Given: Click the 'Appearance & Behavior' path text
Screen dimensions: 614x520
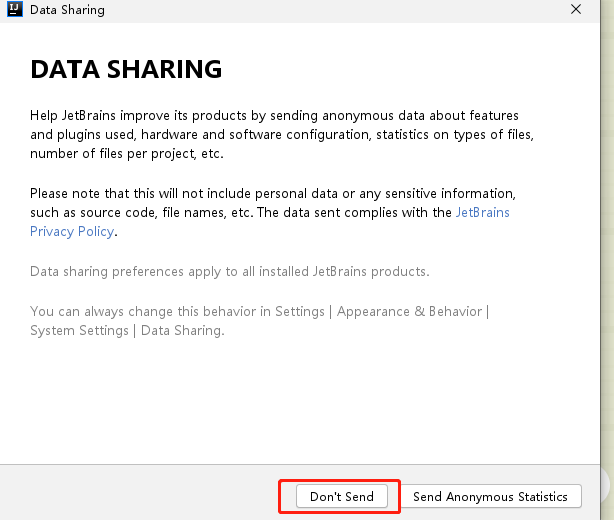Looking at the screenshot, I should pyautogui.click(x=409, y=311).
